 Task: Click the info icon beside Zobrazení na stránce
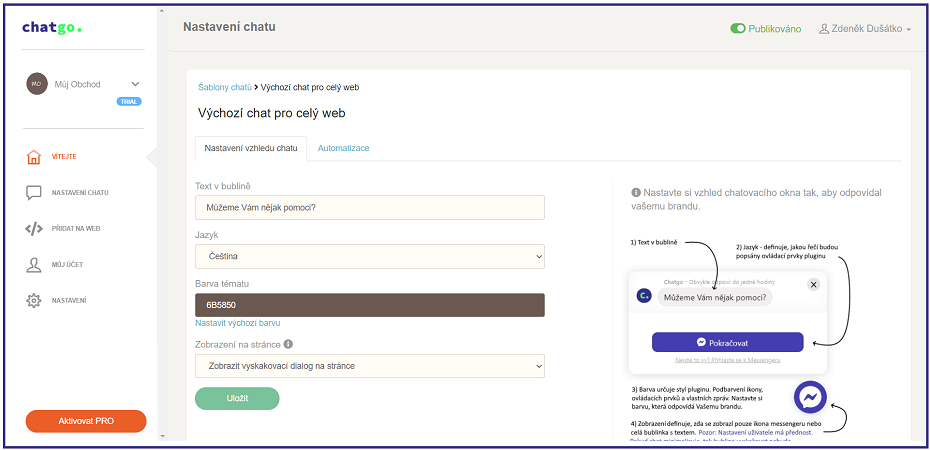click(x=288, y=344)
